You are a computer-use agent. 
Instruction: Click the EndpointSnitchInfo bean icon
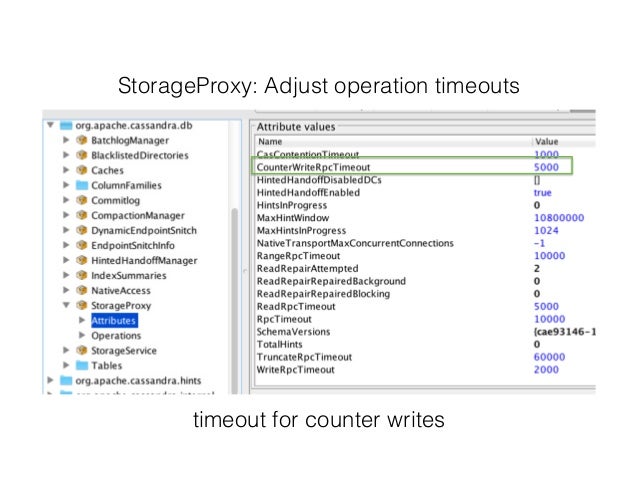coord(82,245)
